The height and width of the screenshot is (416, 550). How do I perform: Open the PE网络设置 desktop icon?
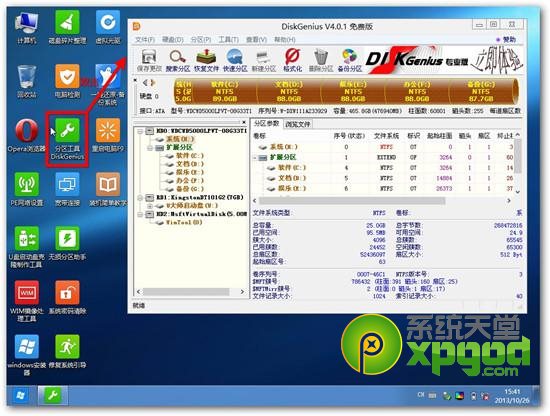click(x=27, y=189)
